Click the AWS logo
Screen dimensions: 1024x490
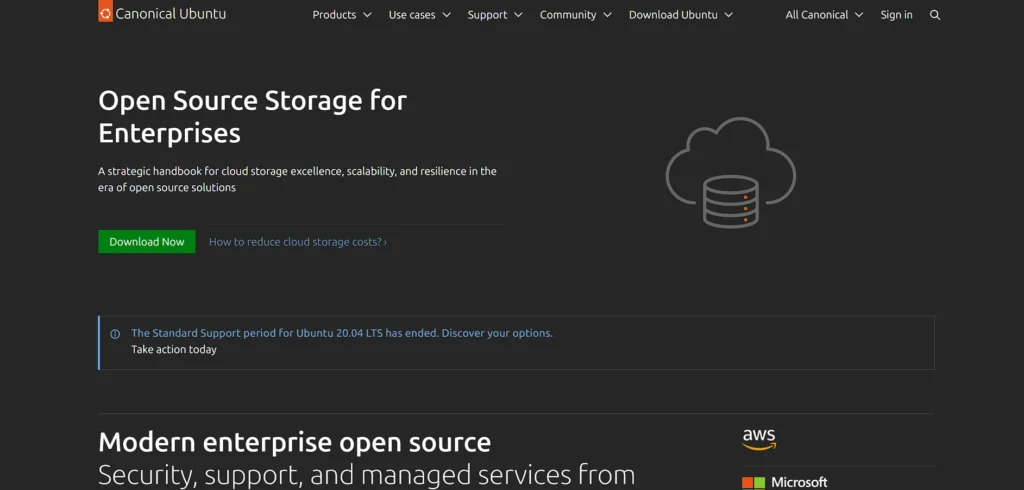point(759,440)
